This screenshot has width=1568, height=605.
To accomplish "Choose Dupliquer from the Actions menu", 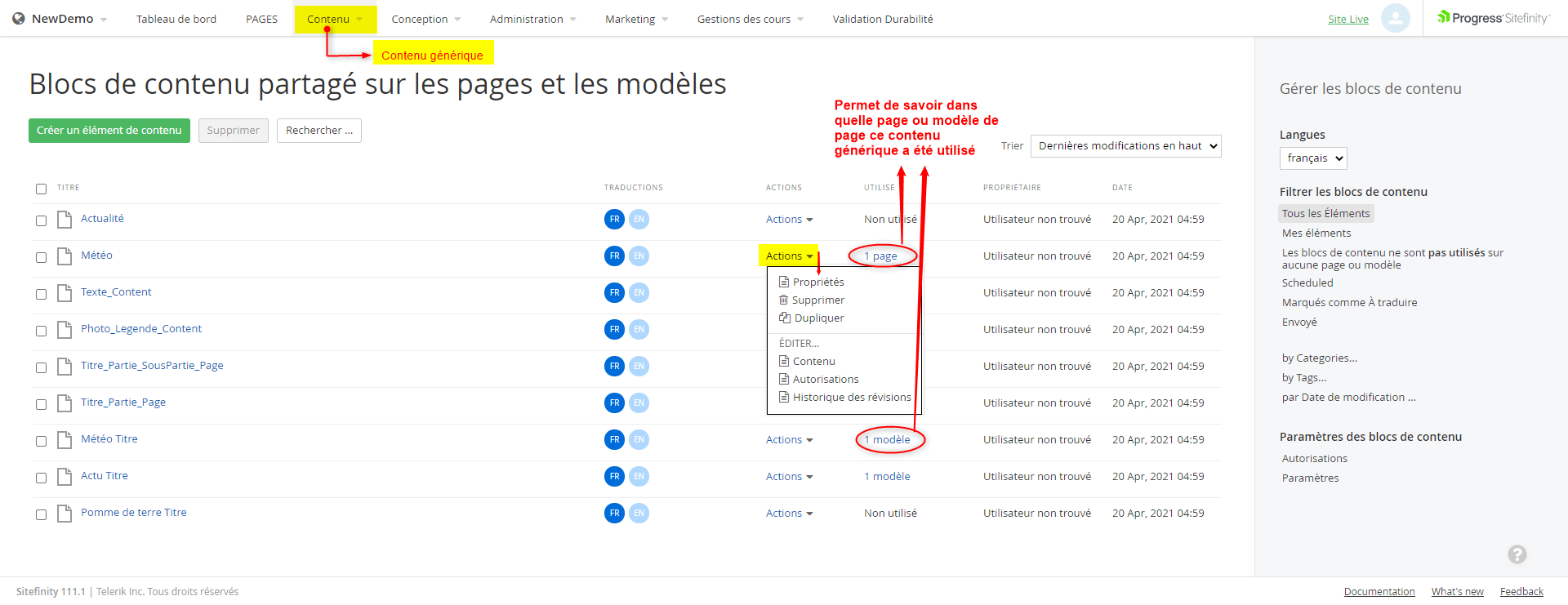I will [818, 318].
